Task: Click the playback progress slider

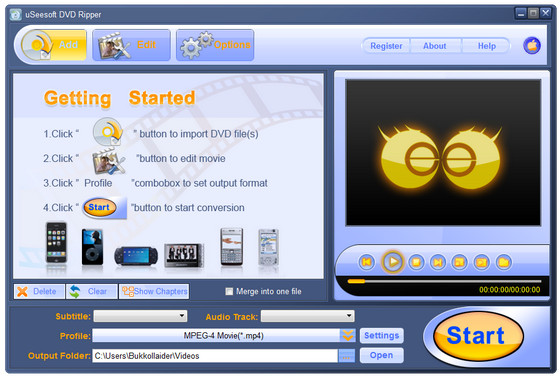Action: click(444, 281)
